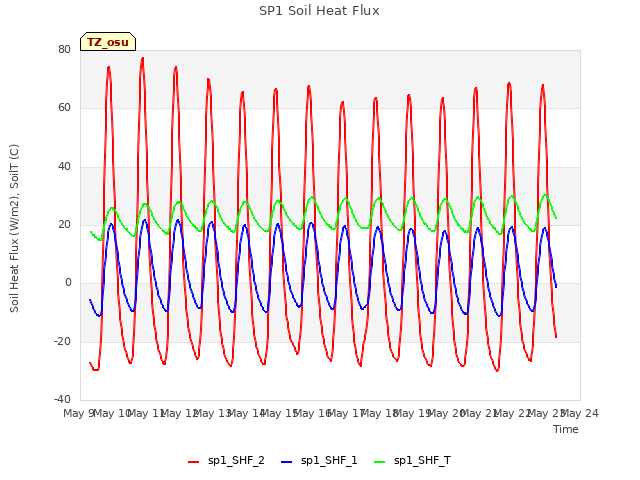Screen dimensions: 640x480
Task: Click the -40 y-axis tick label
Action: point(62,399)
